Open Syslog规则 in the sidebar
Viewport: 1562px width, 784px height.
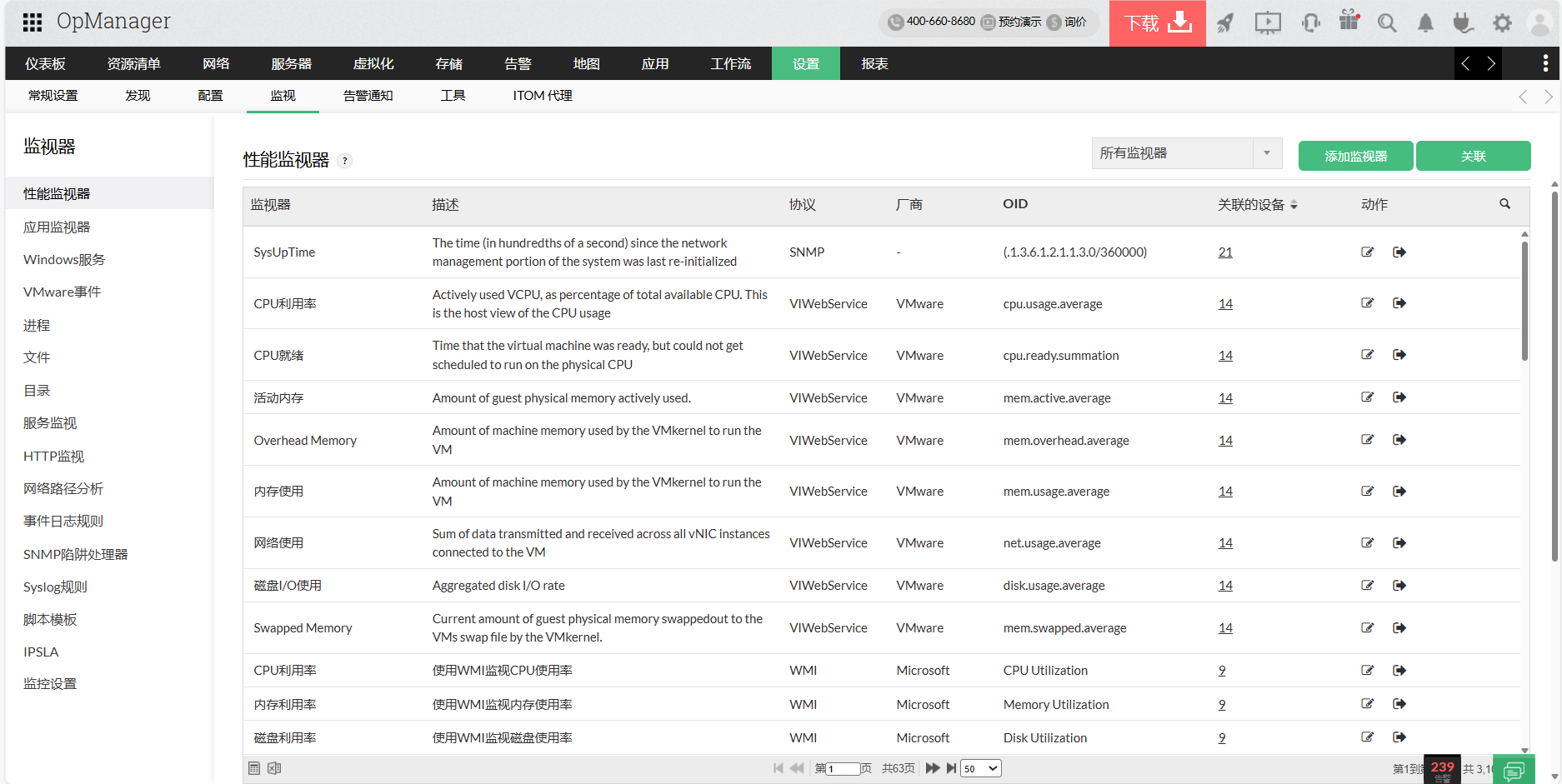[x=55, y=587]
